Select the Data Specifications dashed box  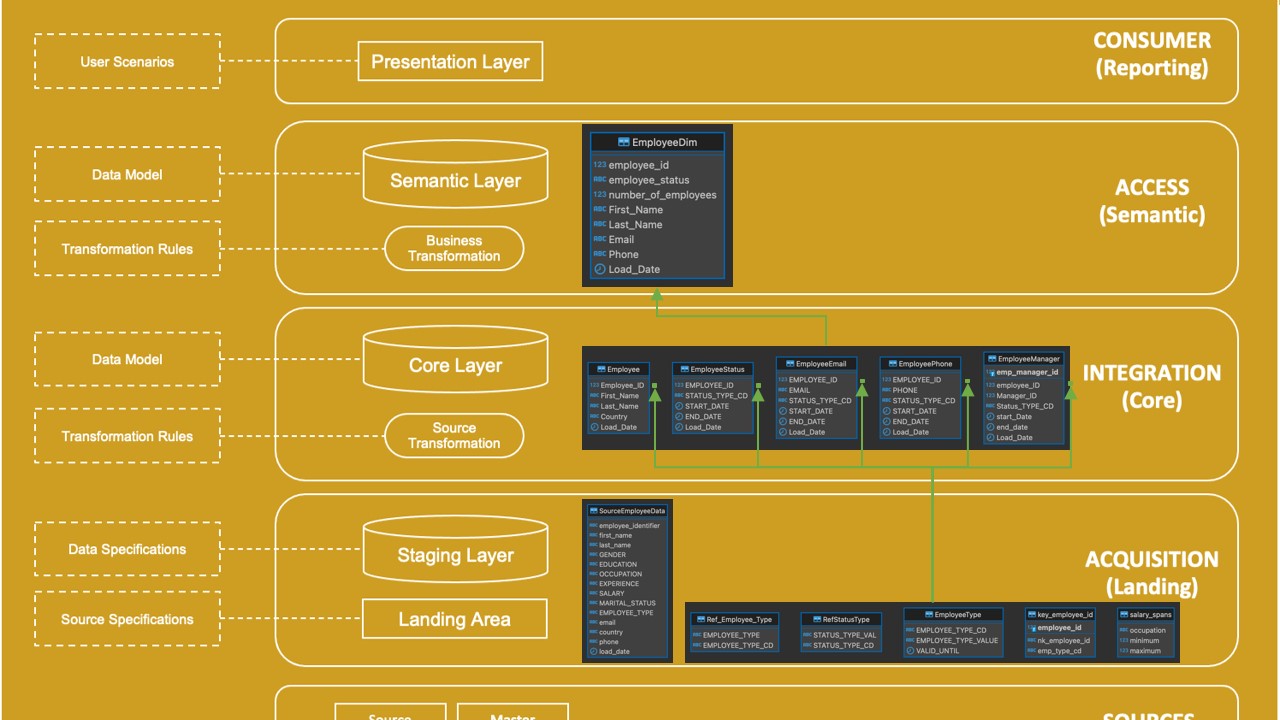tap(127, 549)
